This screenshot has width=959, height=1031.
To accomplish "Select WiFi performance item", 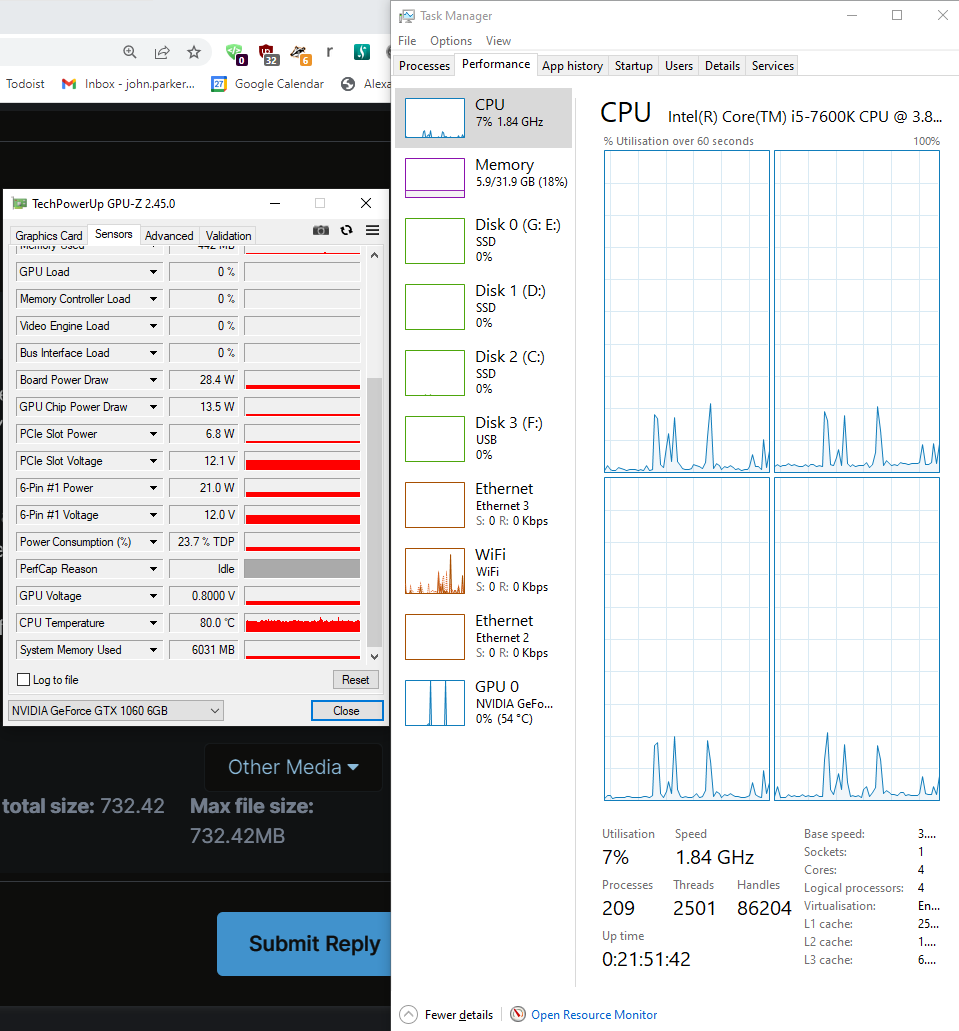I will click(483, 571).
